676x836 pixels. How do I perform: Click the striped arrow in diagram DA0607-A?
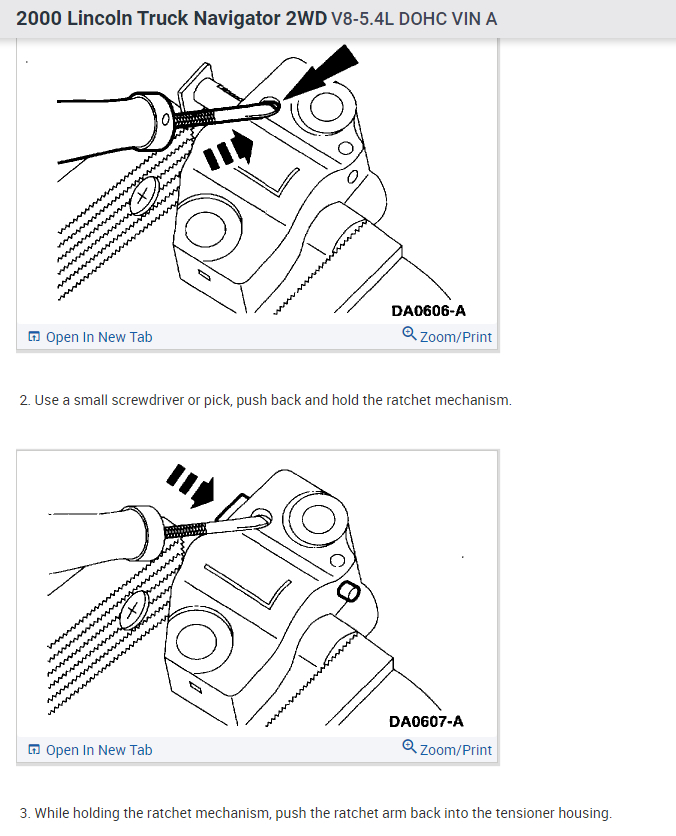[x=191, y=486]
